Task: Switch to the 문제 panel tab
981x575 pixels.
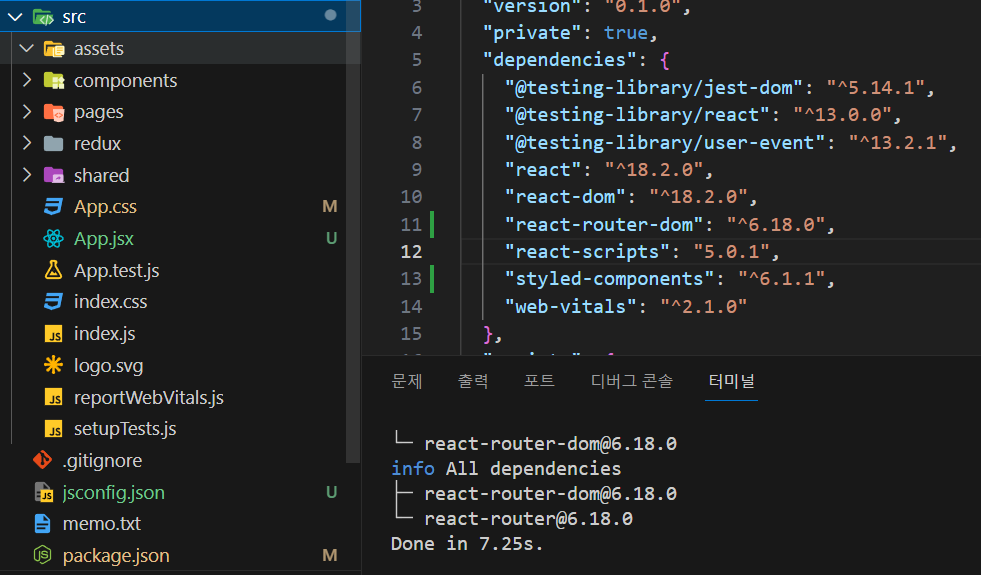Action: [407, 380]
